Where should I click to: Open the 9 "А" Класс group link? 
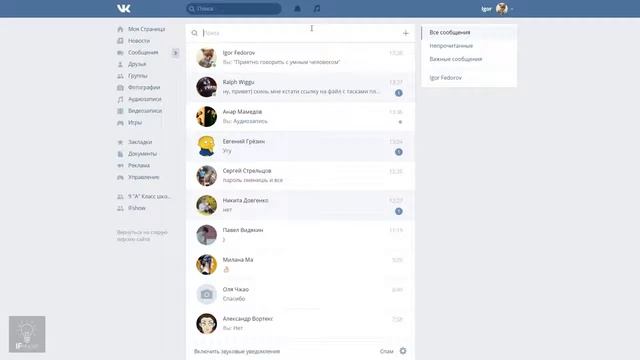pyautogui.click(x=149, y=196)
